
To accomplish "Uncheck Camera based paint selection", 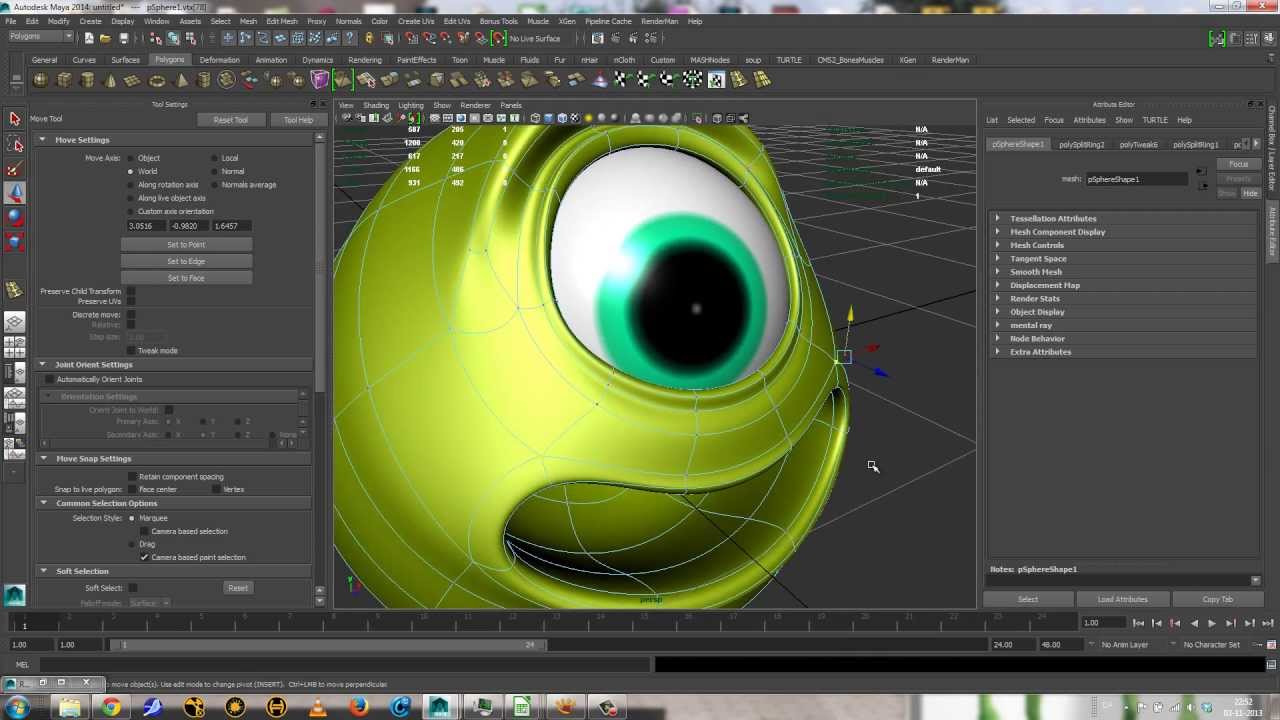I will [x=145, y=557].
